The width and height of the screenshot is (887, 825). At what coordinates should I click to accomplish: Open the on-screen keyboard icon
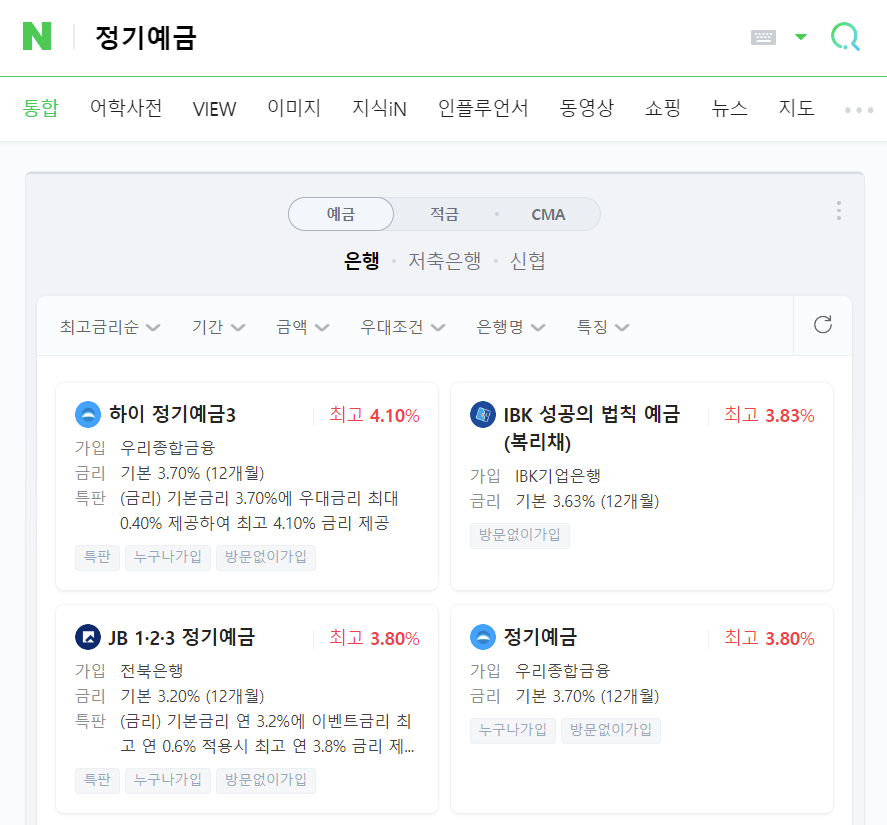(763, 37)
